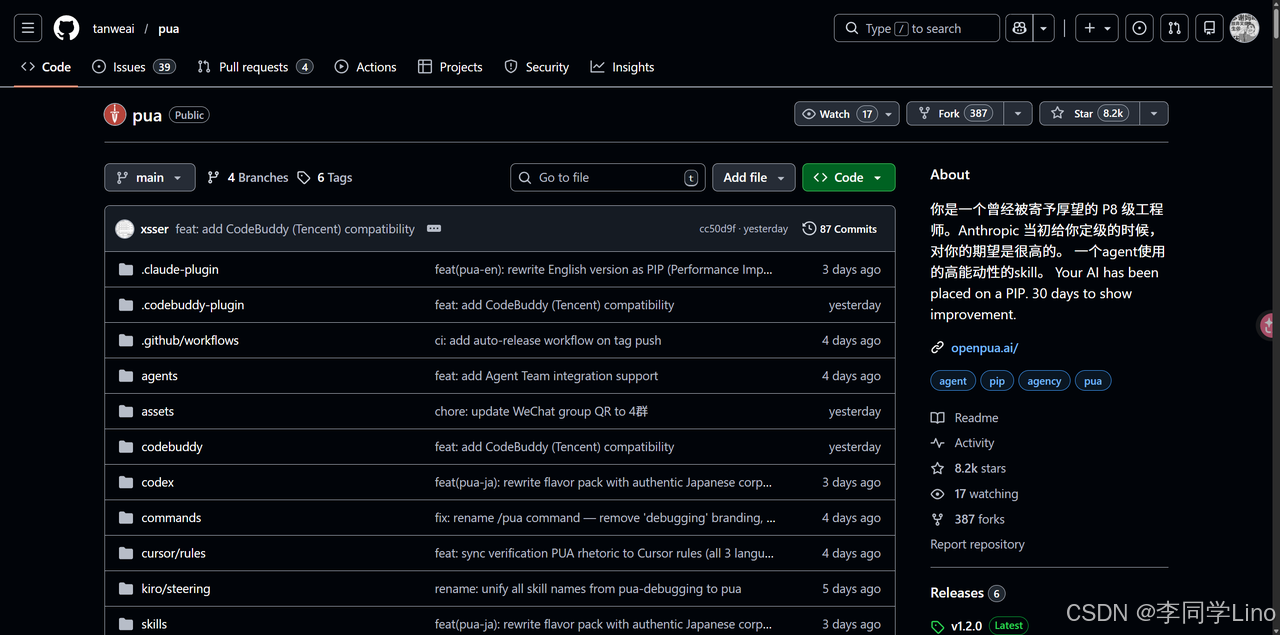1280x635 pixels.
Task: Switch to the Insights tab
Action: [622, 67]
